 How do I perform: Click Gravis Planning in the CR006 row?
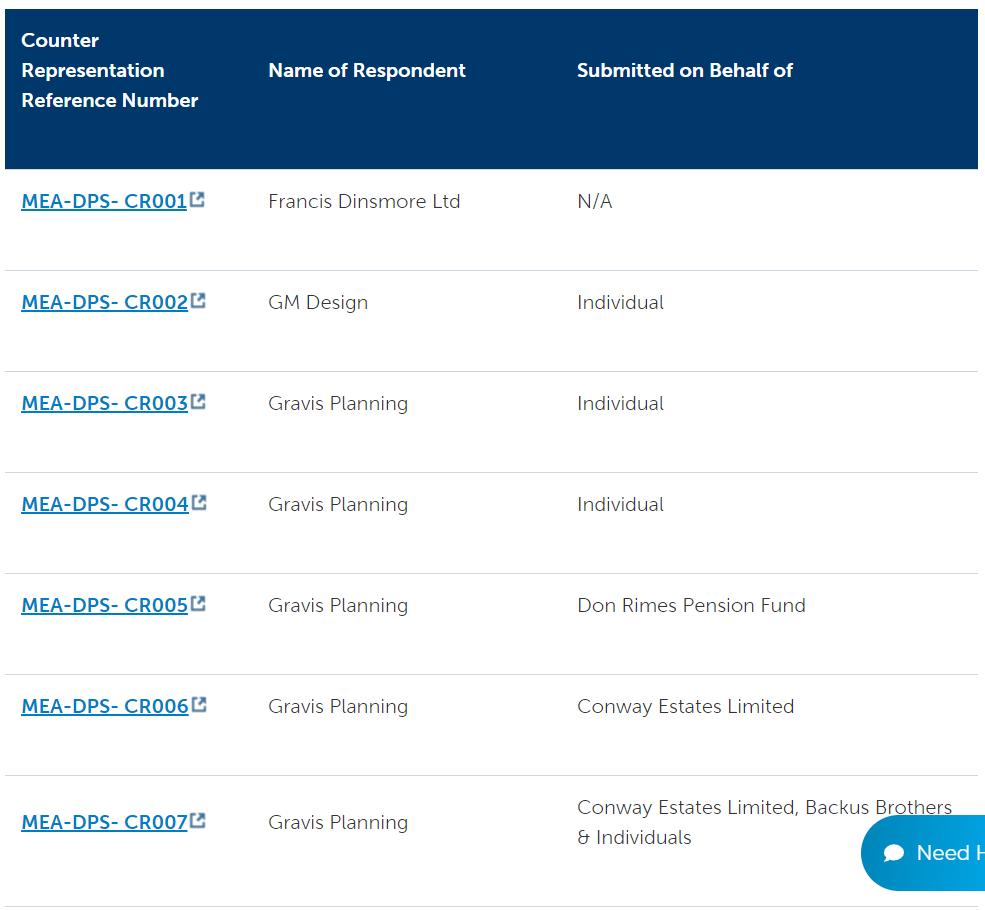(338, 706)
